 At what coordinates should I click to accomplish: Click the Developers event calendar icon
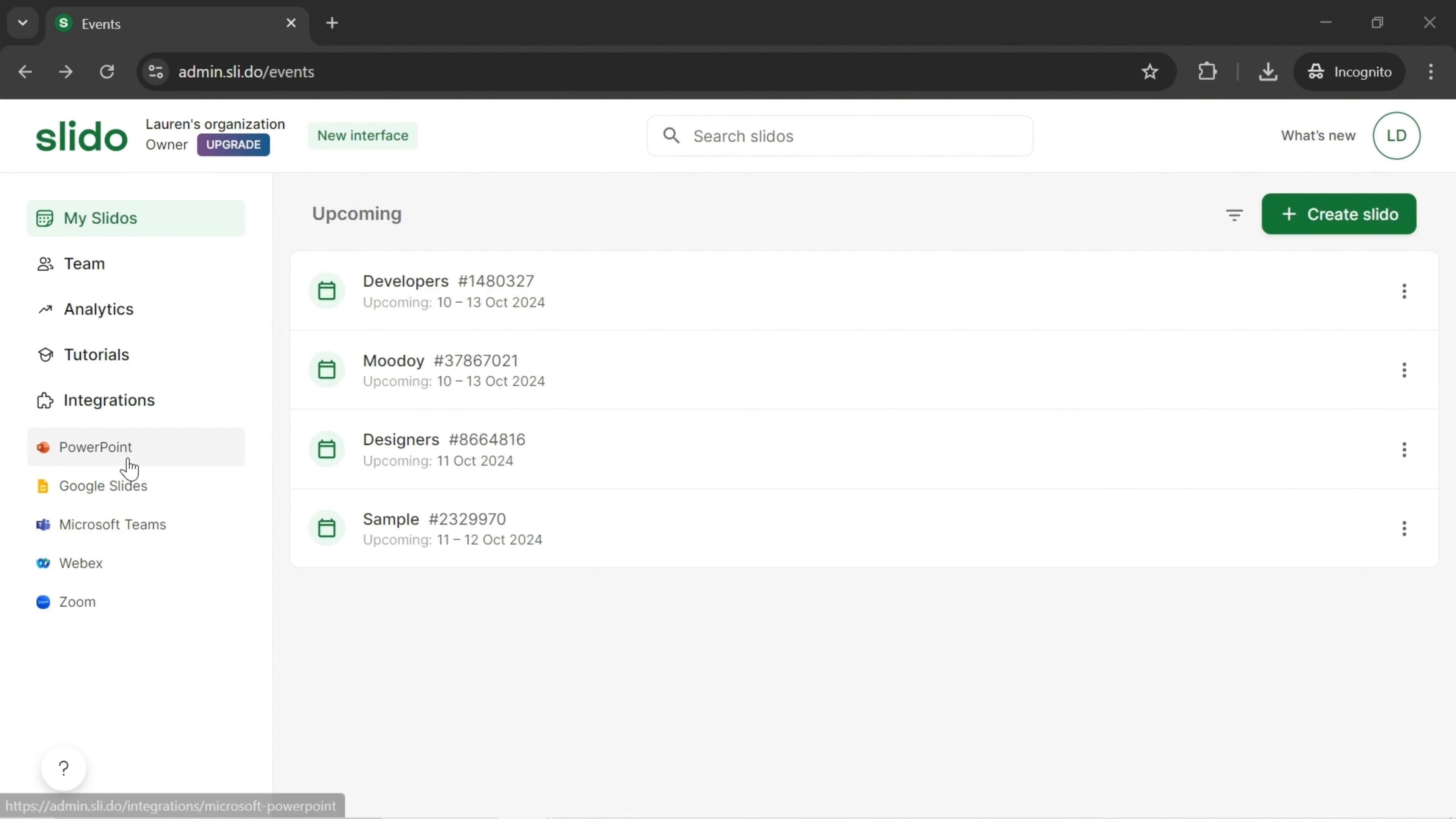[x=327, y=291]
